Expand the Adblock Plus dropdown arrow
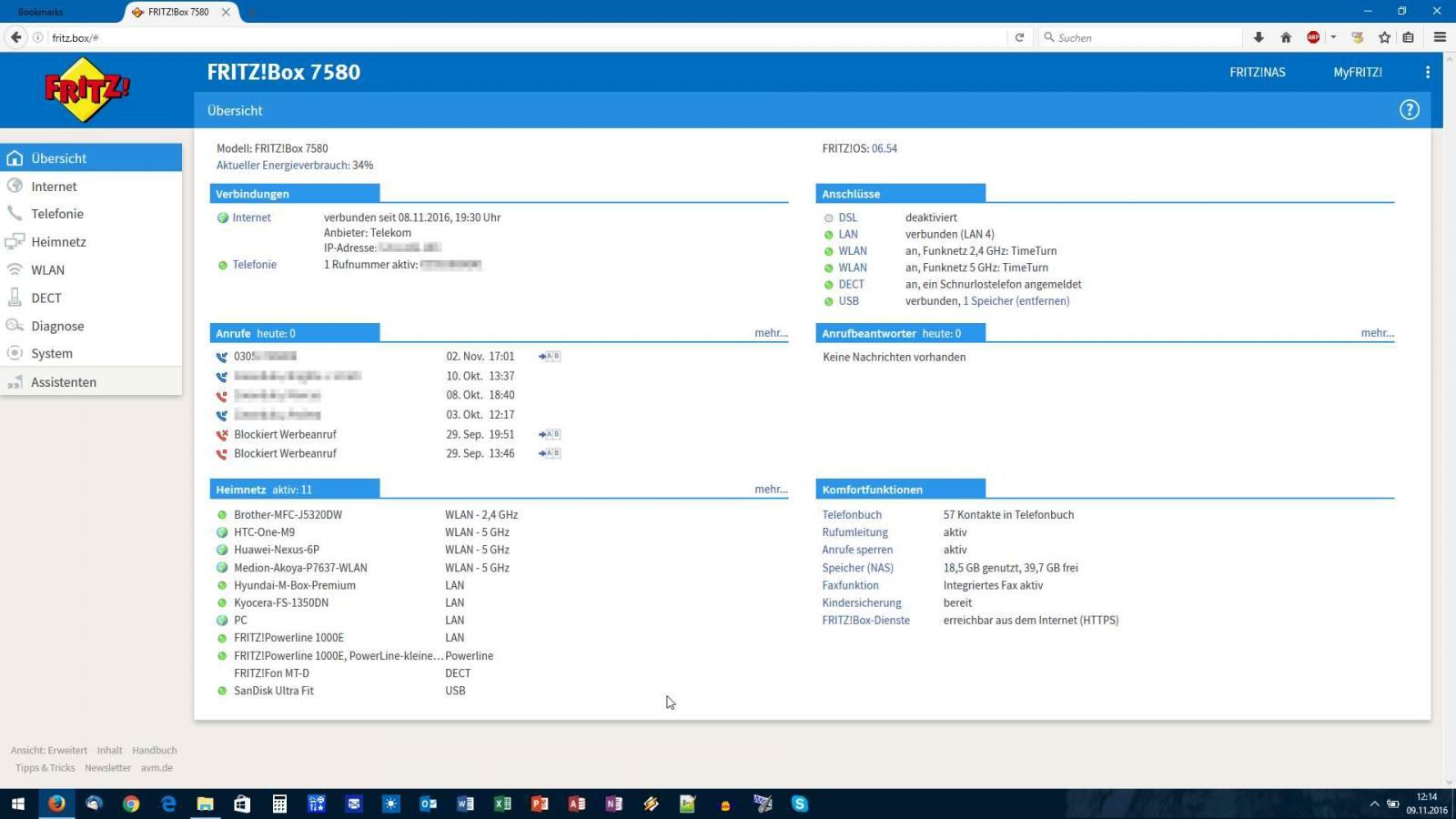The image size is (1456, 819). pos(1333,37)
